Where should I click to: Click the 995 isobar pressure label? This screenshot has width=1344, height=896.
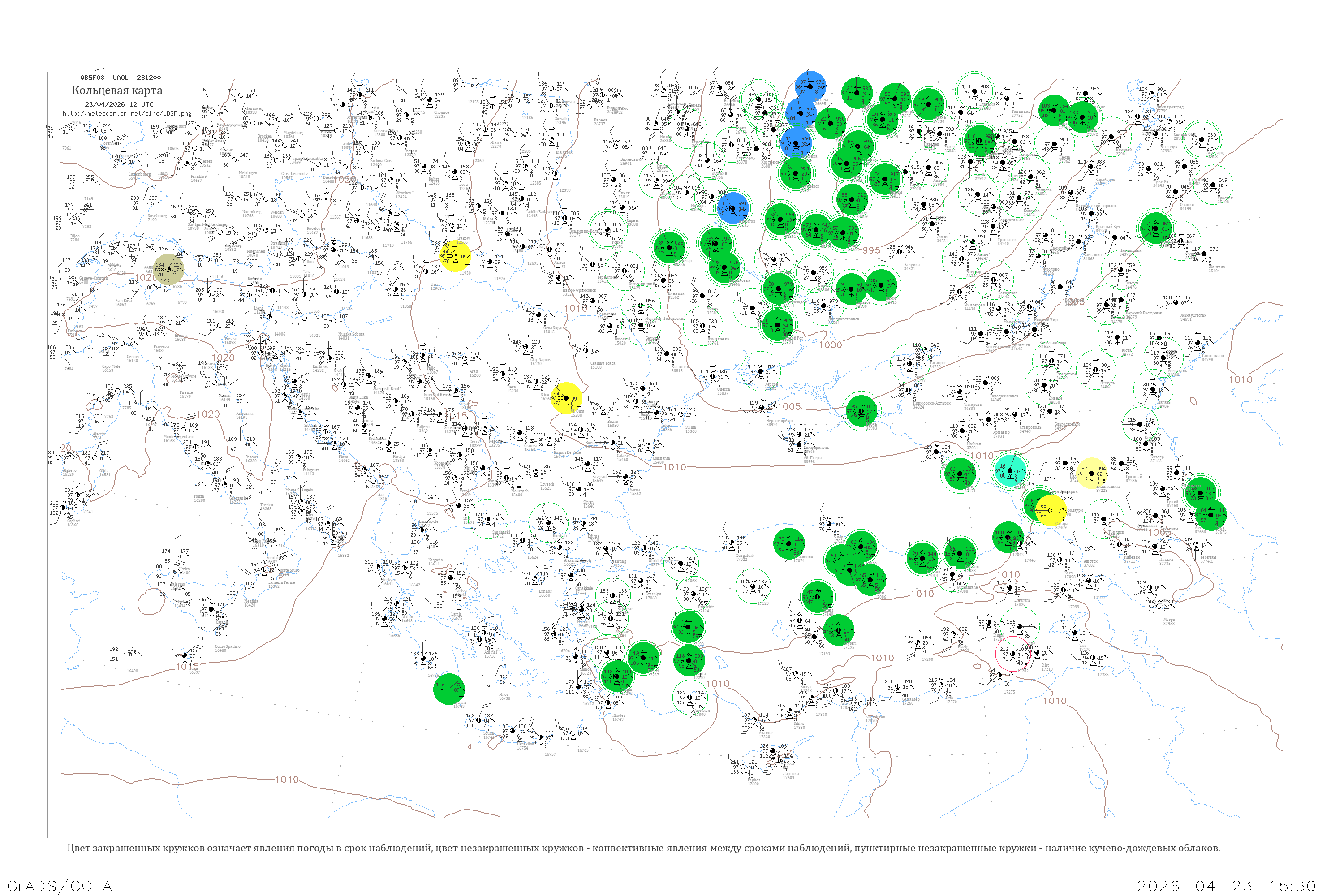(x=871, y=250)
